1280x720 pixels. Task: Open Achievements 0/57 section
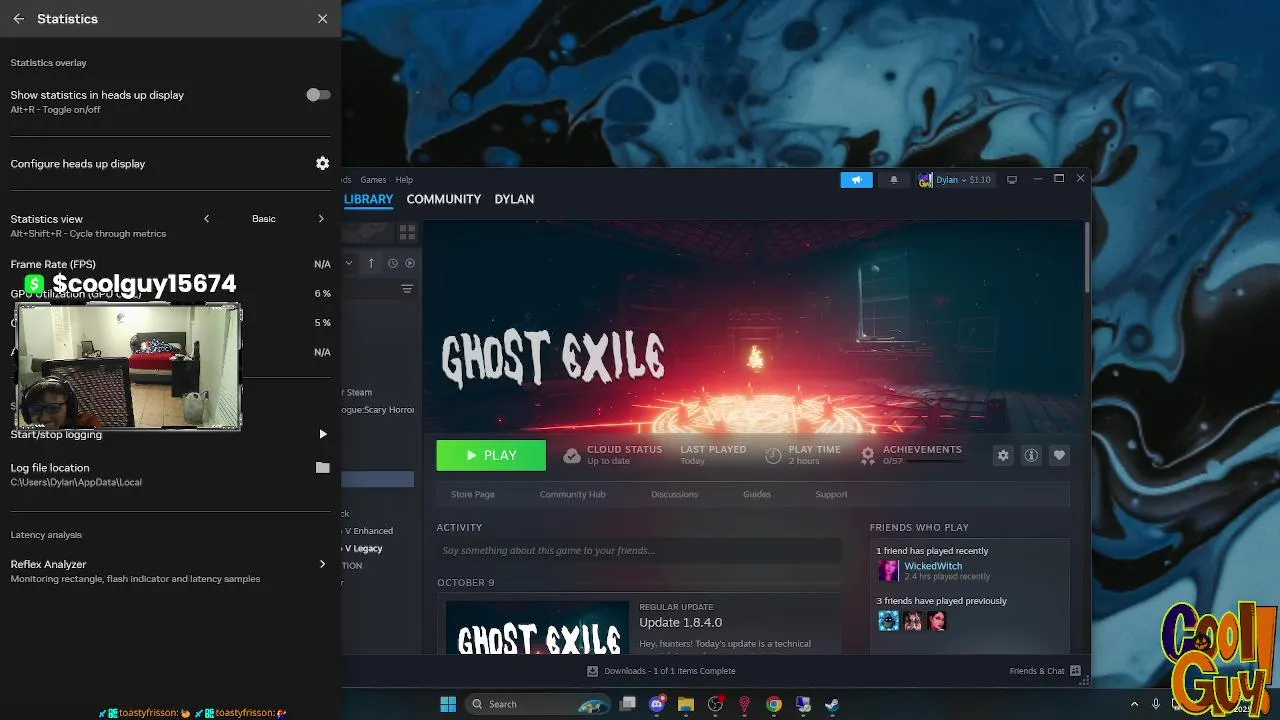pyautogui.click(x=911, y=455)
